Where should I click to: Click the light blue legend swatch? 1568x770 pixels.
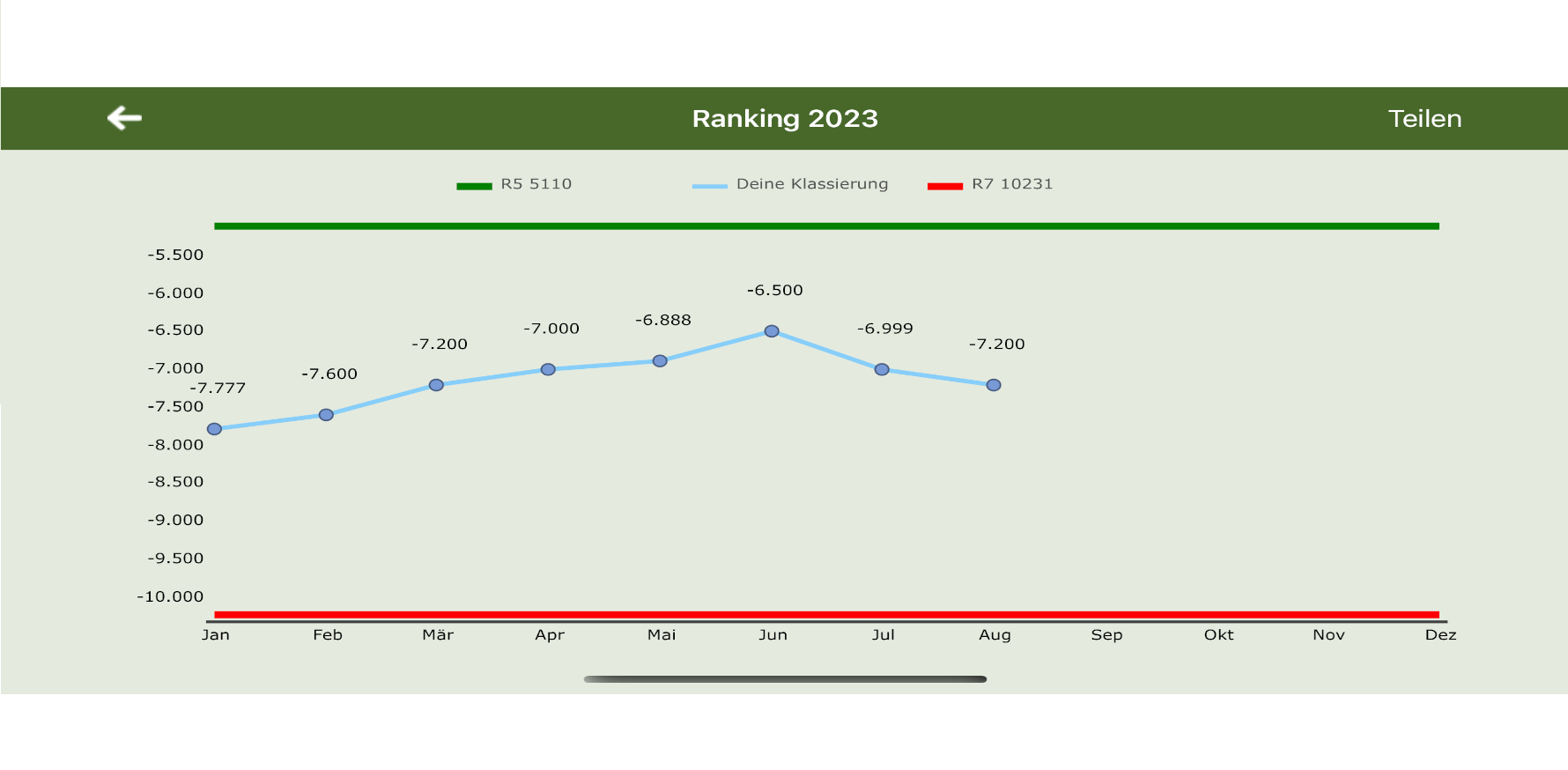coord(709,186)
